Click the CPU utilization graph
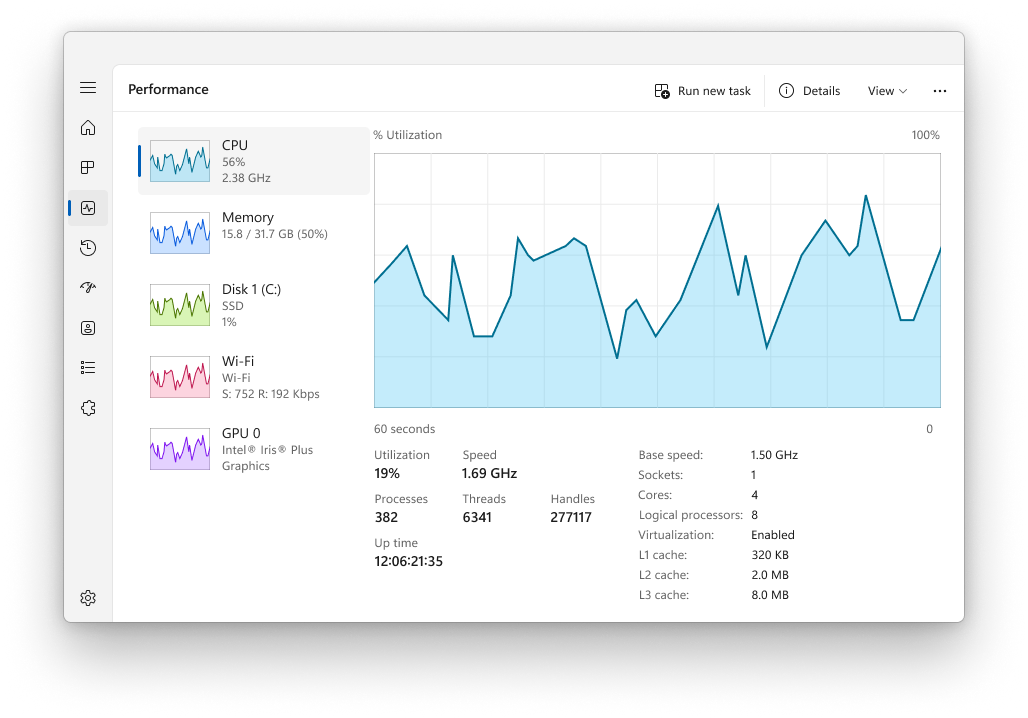Screen dimensions: 1028x718 coord(657,280)
